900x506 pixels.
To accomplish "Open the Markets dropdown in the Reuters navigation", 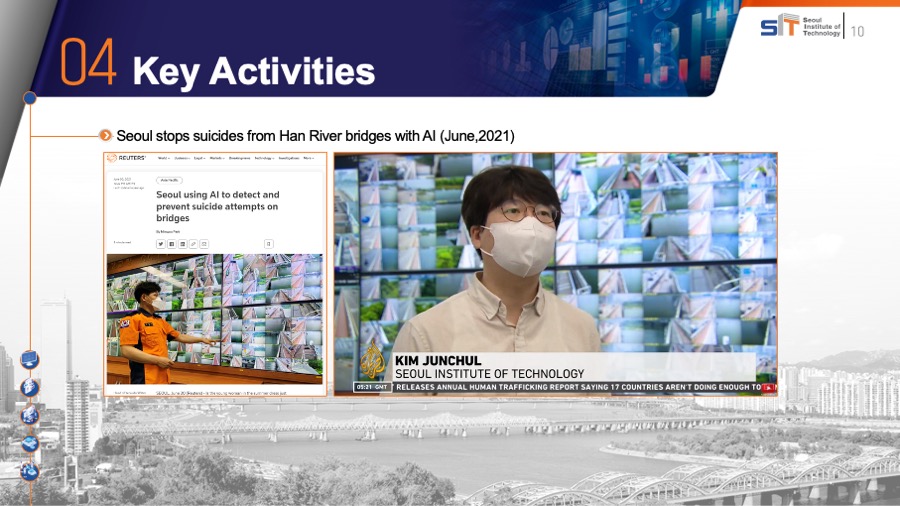I will [x=218, y=158].
